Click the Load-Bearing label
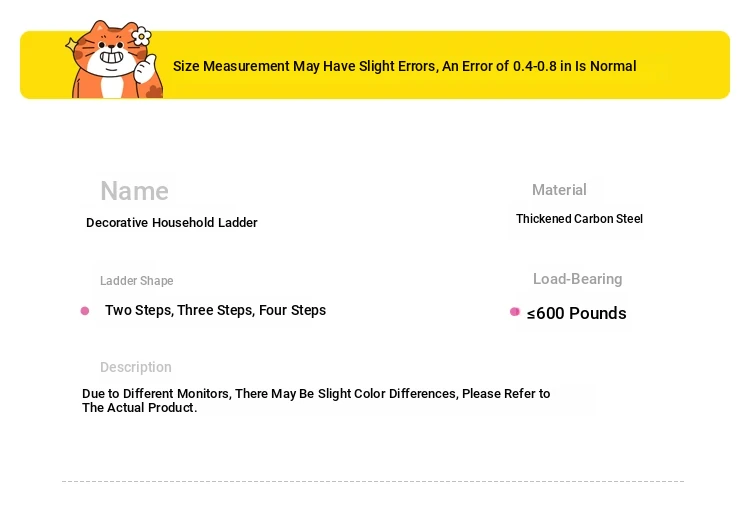The height and width of the screenshot is (516, 750). 577,279
